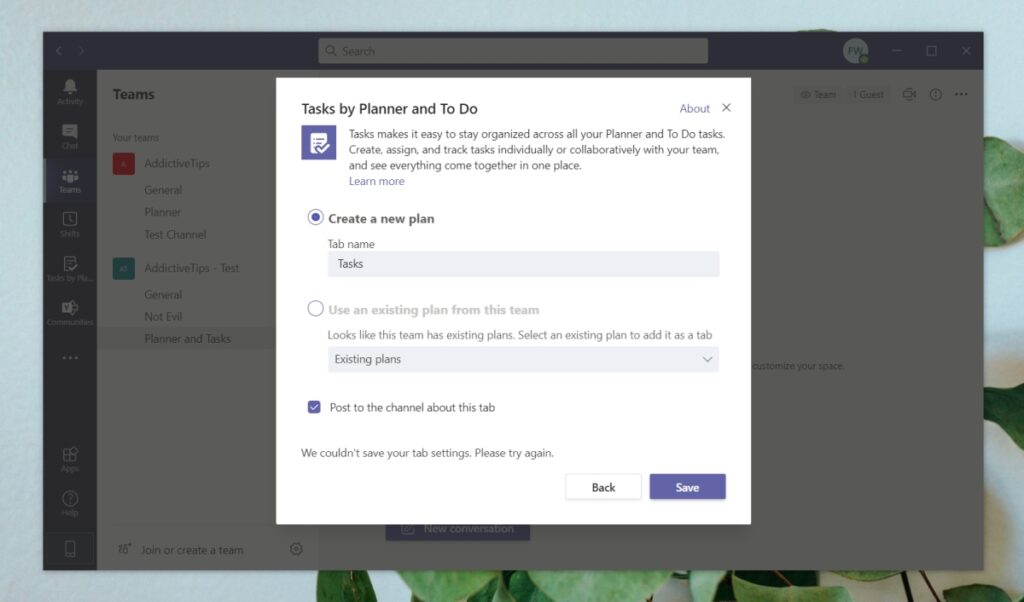
Task: Uncheck Post to the channel about this tab
Action: pyautogui.click(x=315, y=407)
